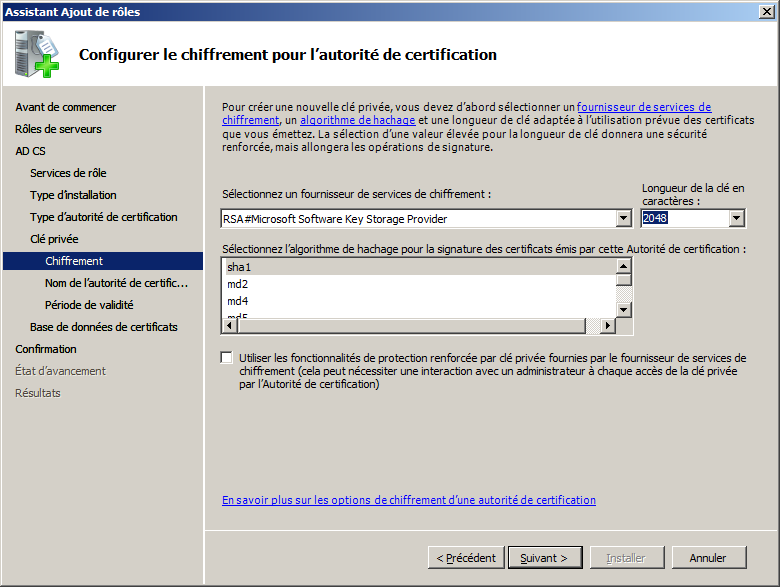
Task: Navigate to Services de rôle page
Action: [x=68, y=173]
